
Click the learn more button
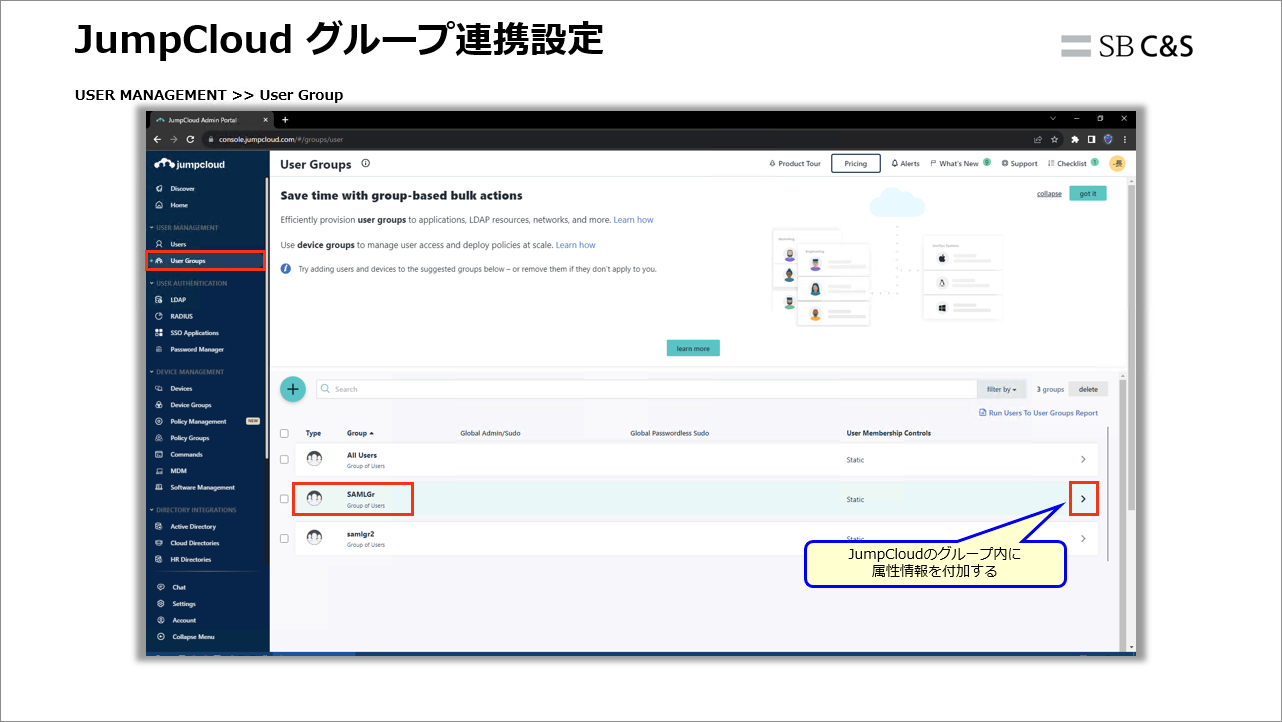click(x=693, y=348)
